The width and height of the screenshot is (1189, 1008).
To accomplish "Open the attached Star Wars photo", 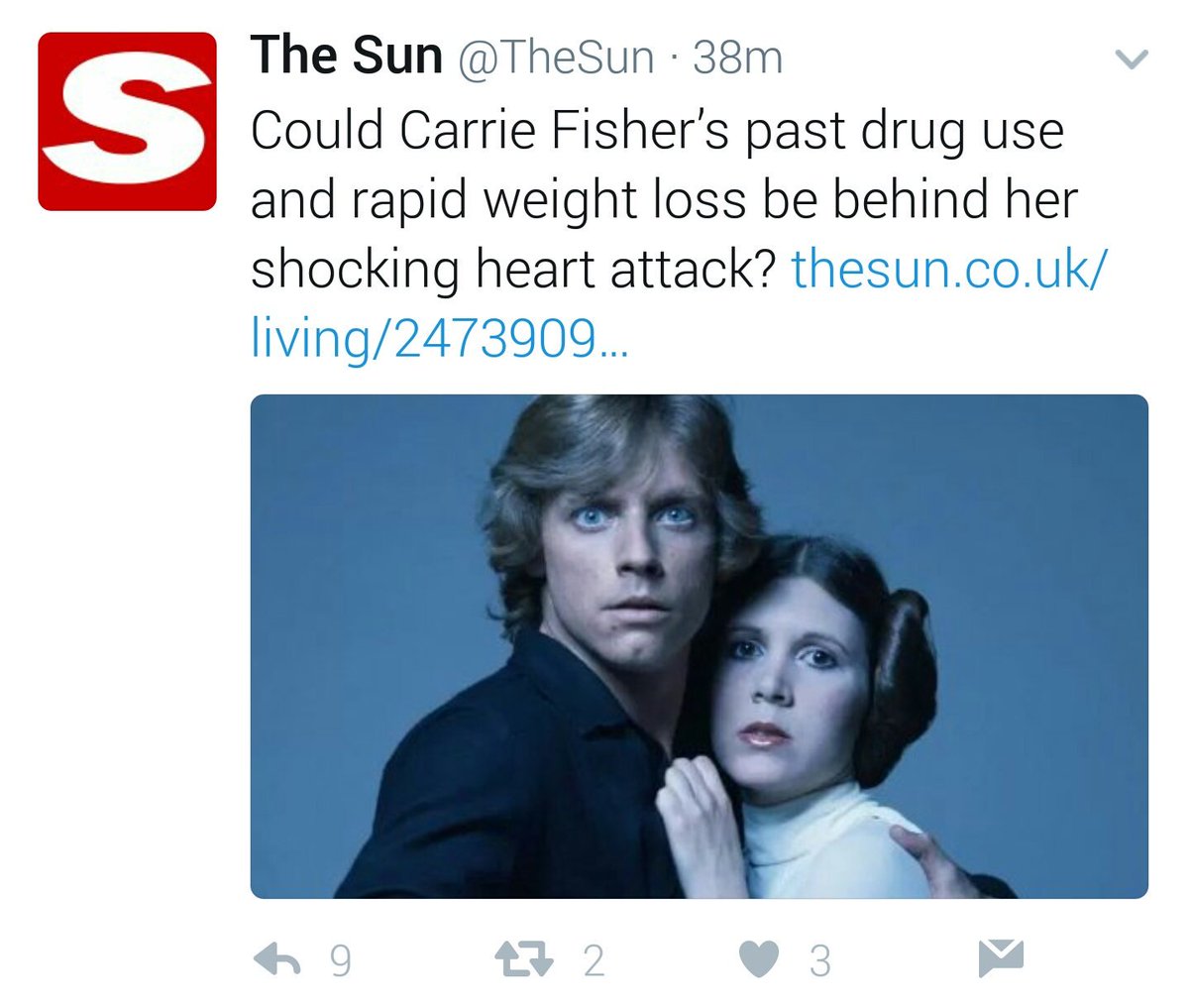I will click(699, 646).
